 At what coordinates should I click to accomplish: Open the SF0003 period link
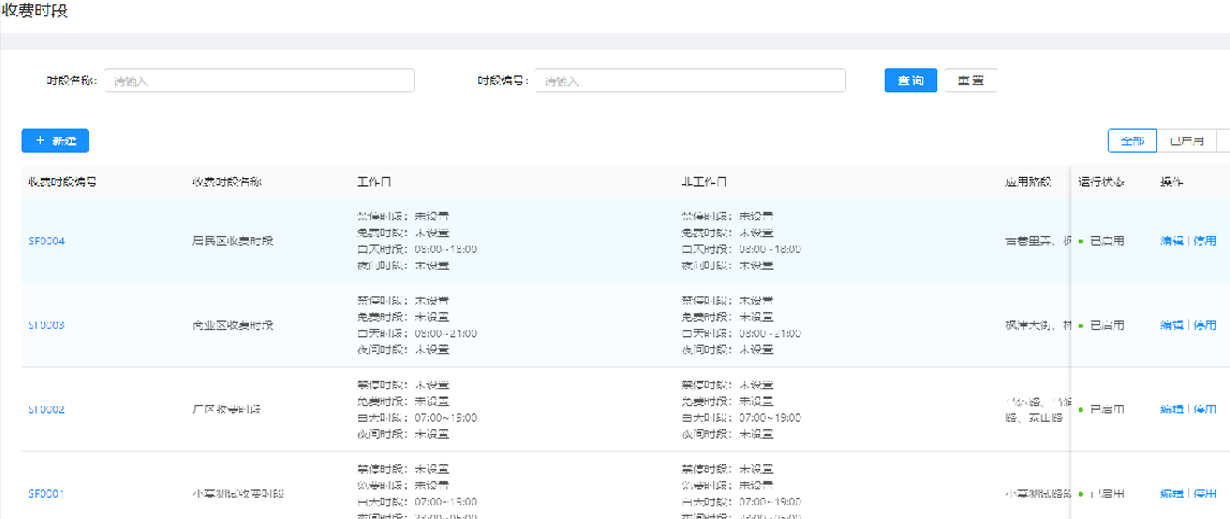(47, 325)
